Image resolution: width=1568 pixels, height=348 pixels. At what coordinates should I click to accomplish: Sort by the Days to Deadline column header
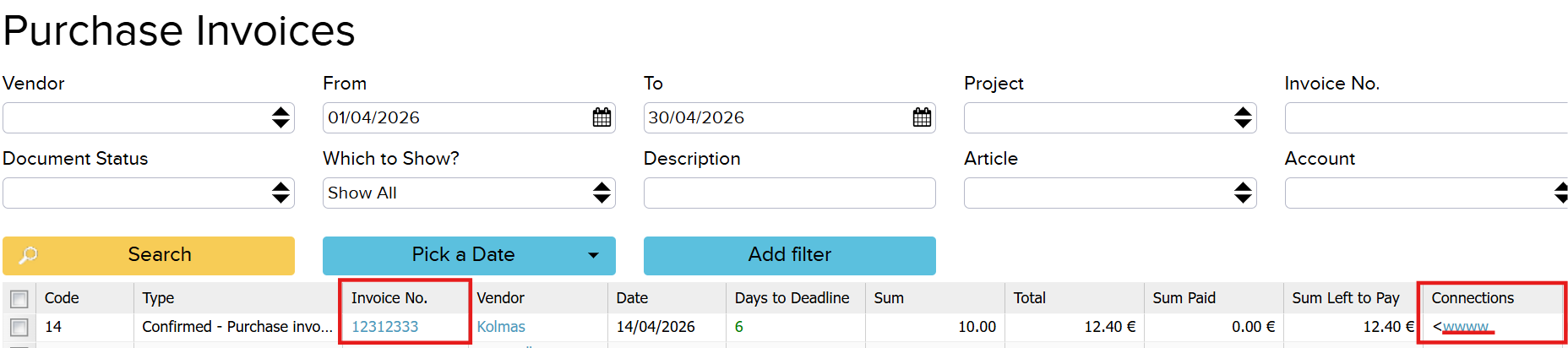click(792, 298)
